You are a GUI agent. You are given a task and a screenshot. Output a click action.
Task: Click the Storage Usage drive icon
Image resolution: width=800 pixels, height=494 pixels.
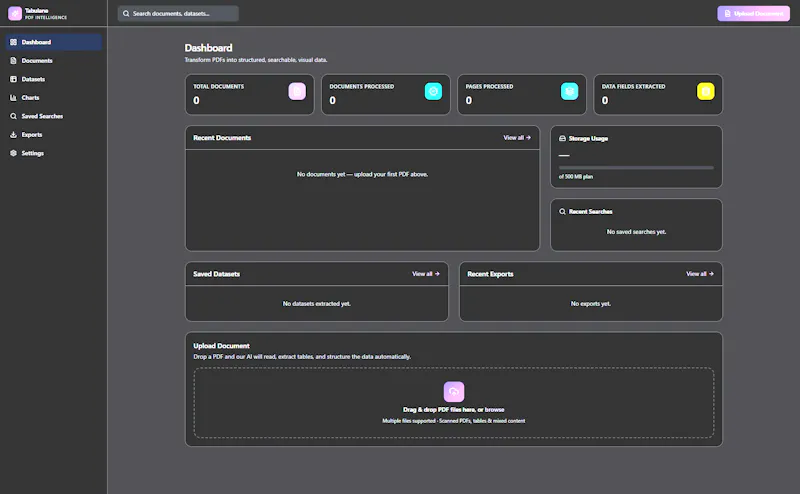coord(562,138)
